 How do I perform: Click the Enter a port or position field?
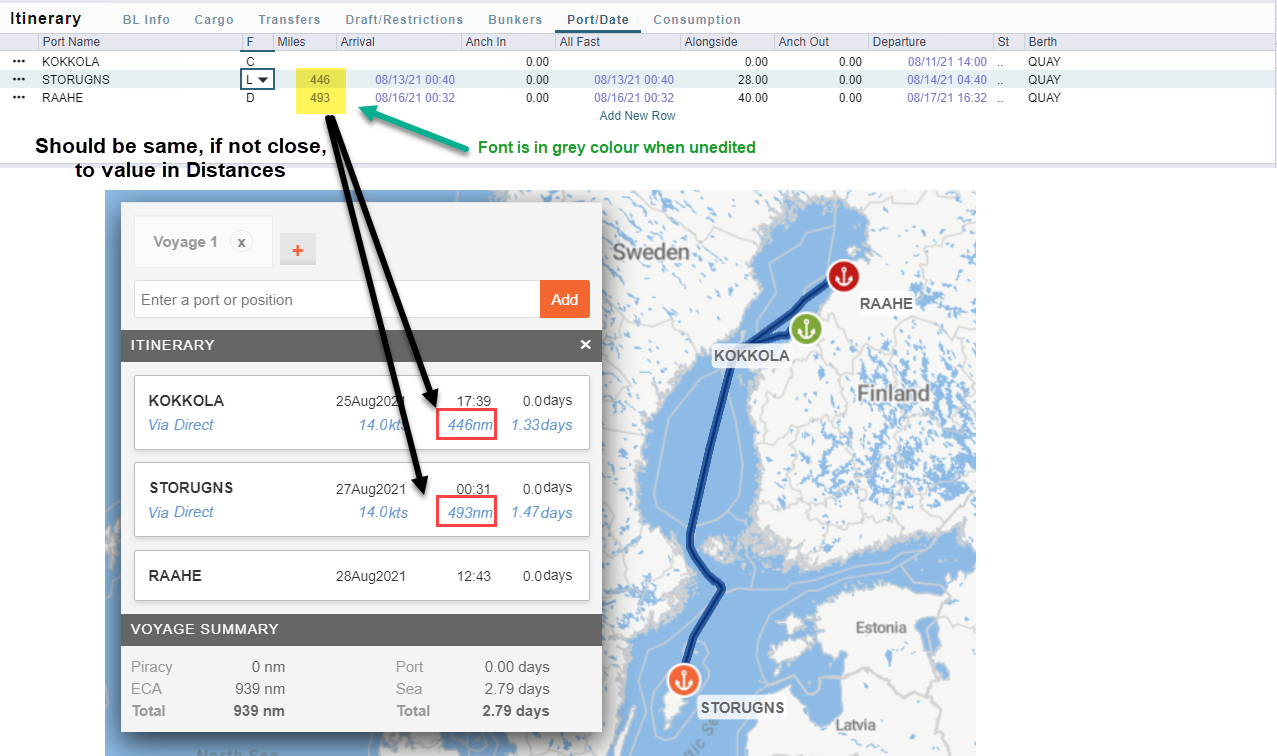[330, 299]
